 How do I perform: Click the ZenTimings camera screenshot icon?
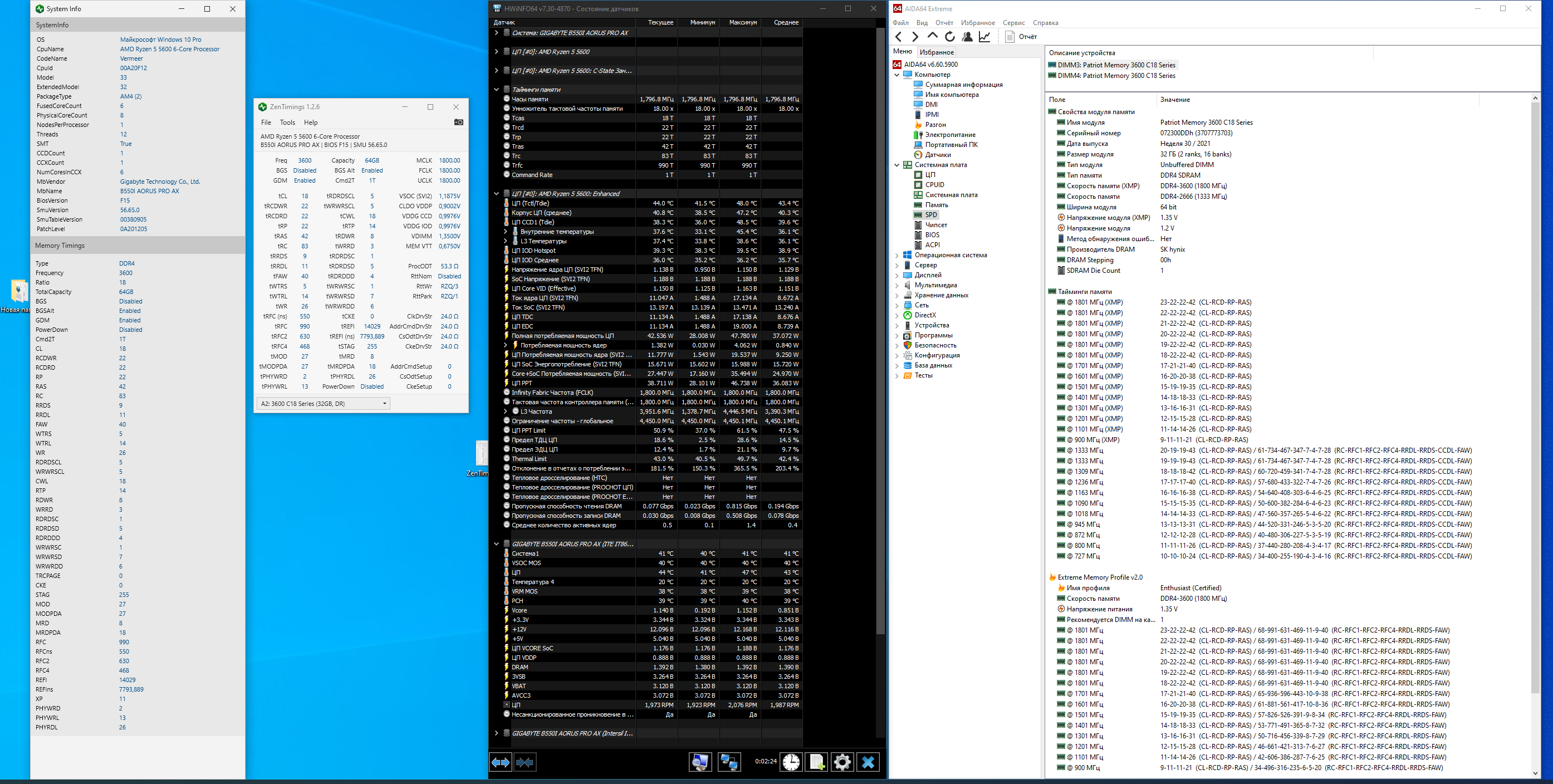click(x=458, y=122)
